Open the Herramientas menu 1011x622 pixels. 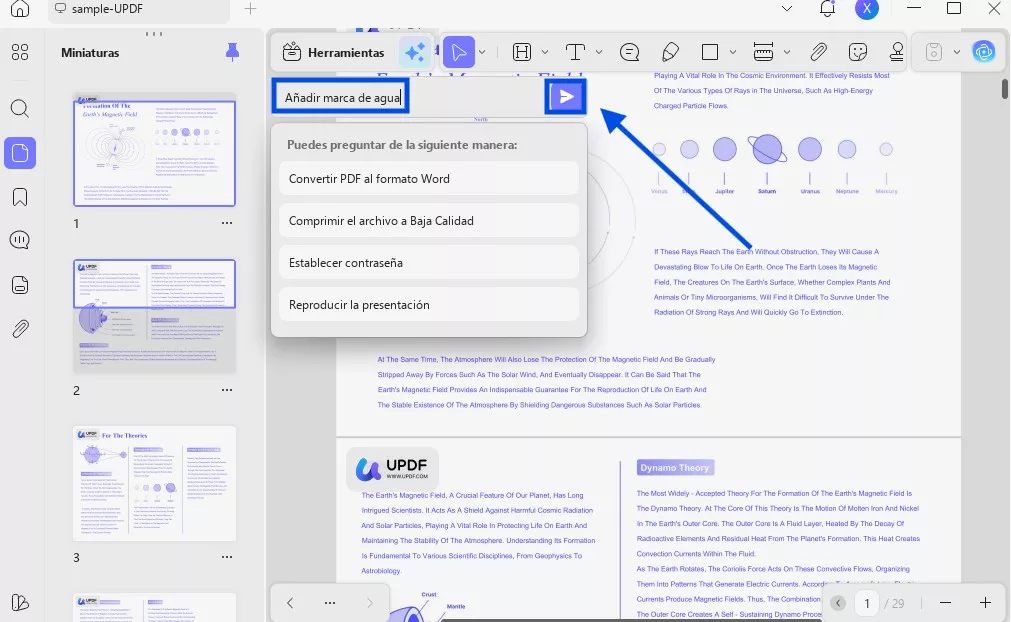point(333,52)
